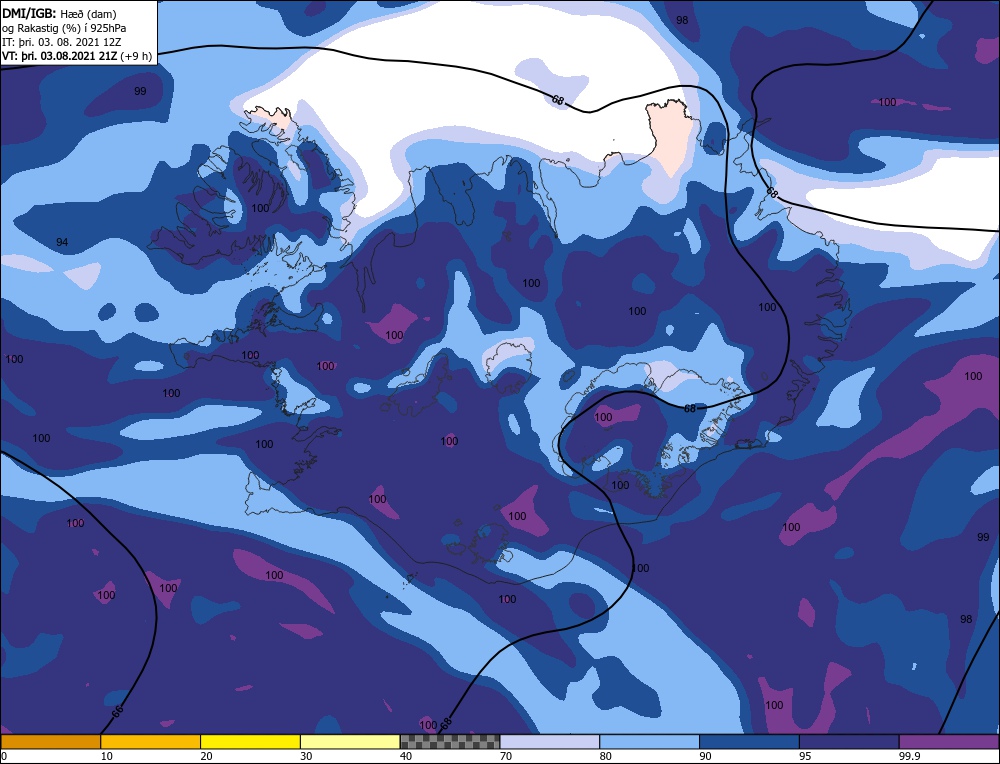Click the 'VT: þri. 03.08.2021 21Z (+9 h)' line

pyautogui.click(x=77, y=56)
